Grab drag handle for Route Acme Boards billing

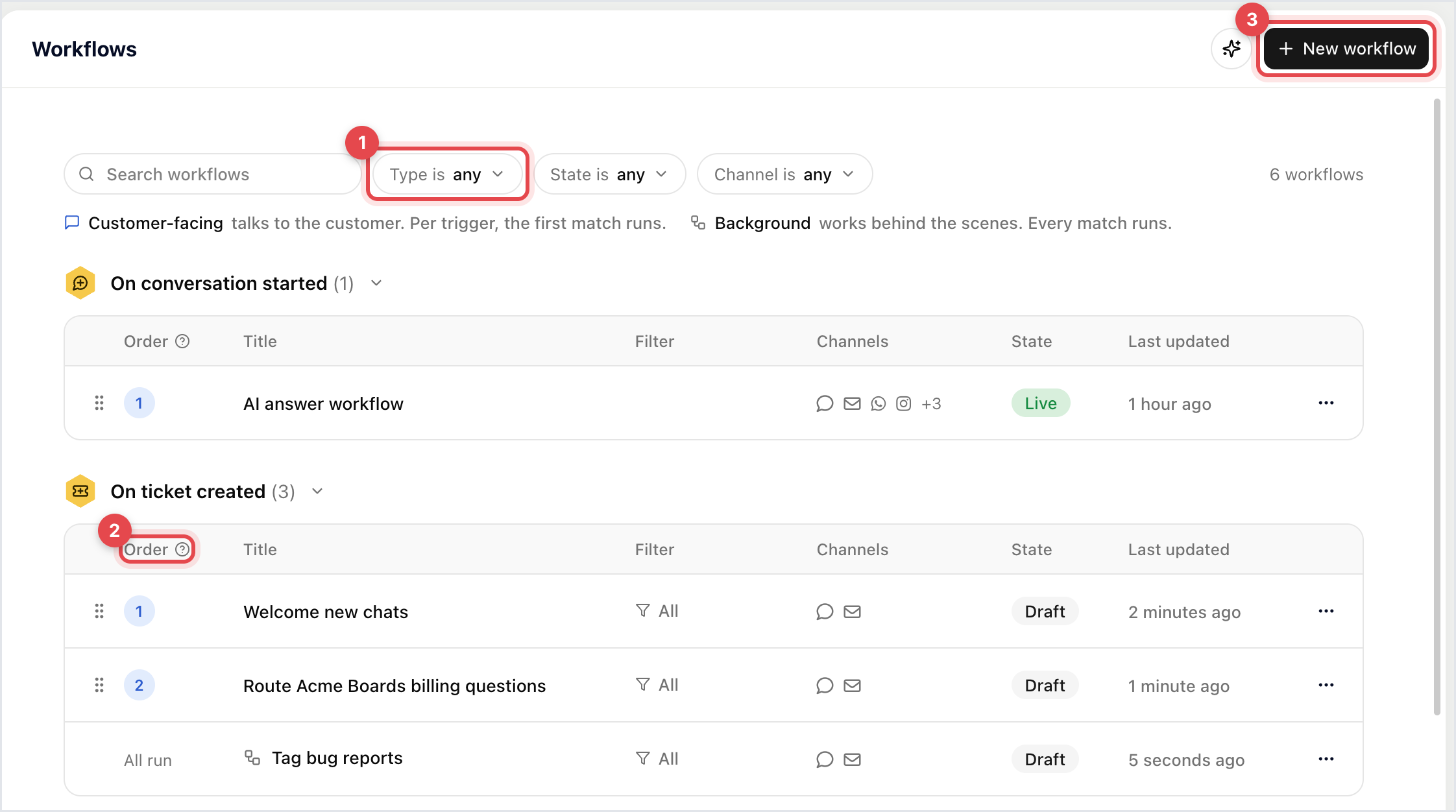(99, 685)
